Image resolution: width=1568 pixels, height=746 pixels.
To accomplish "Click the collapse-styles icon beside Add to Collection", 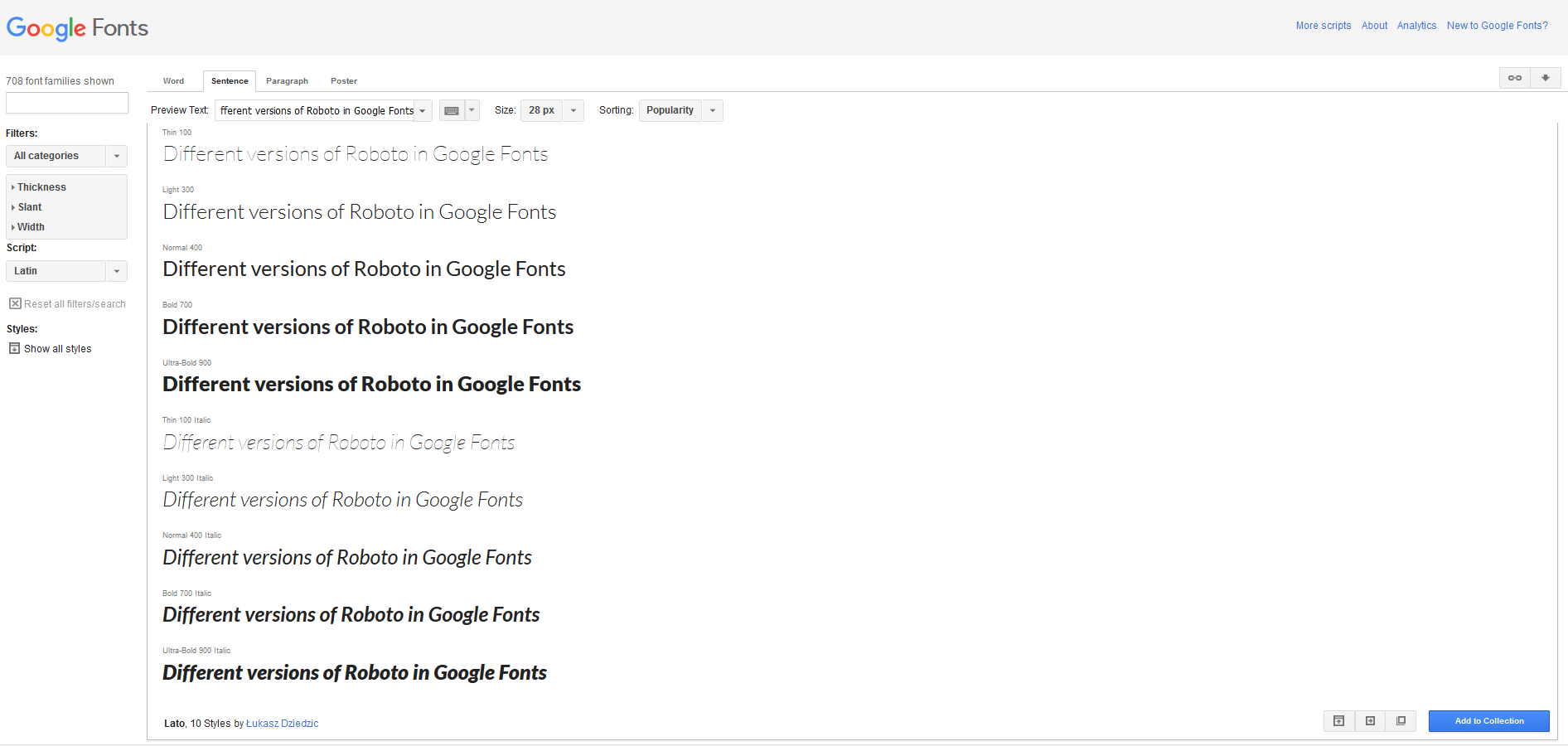I will (x=1338, y=721).
